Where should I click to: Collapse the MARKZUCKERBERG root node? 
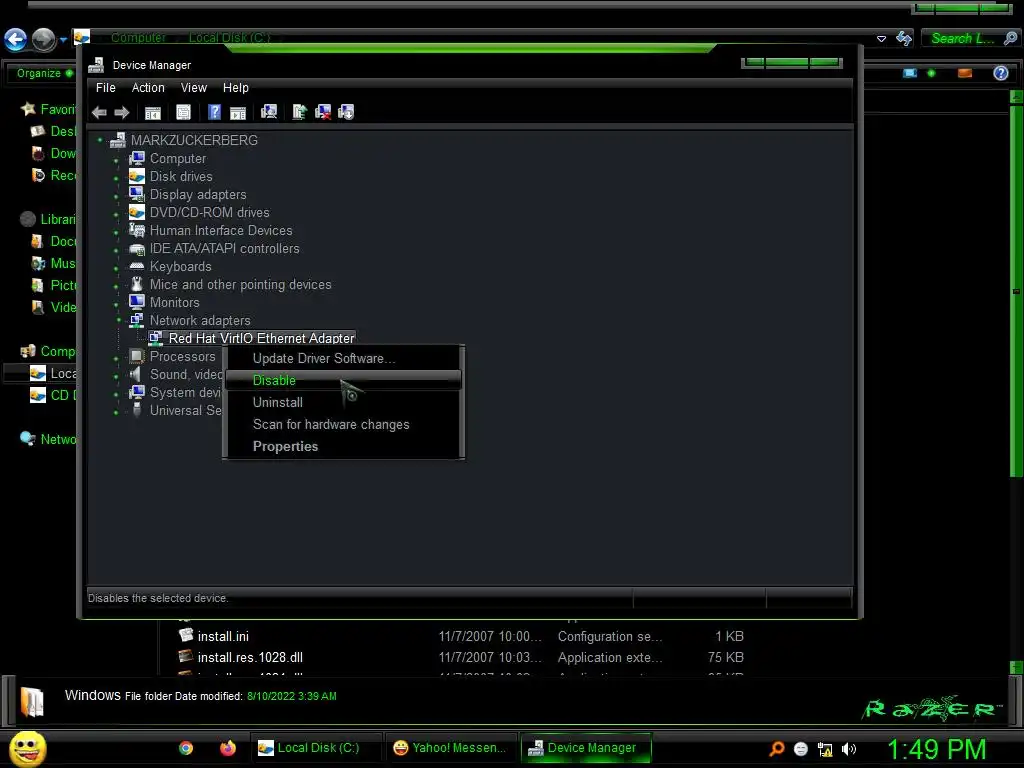[x=100, y=140]
